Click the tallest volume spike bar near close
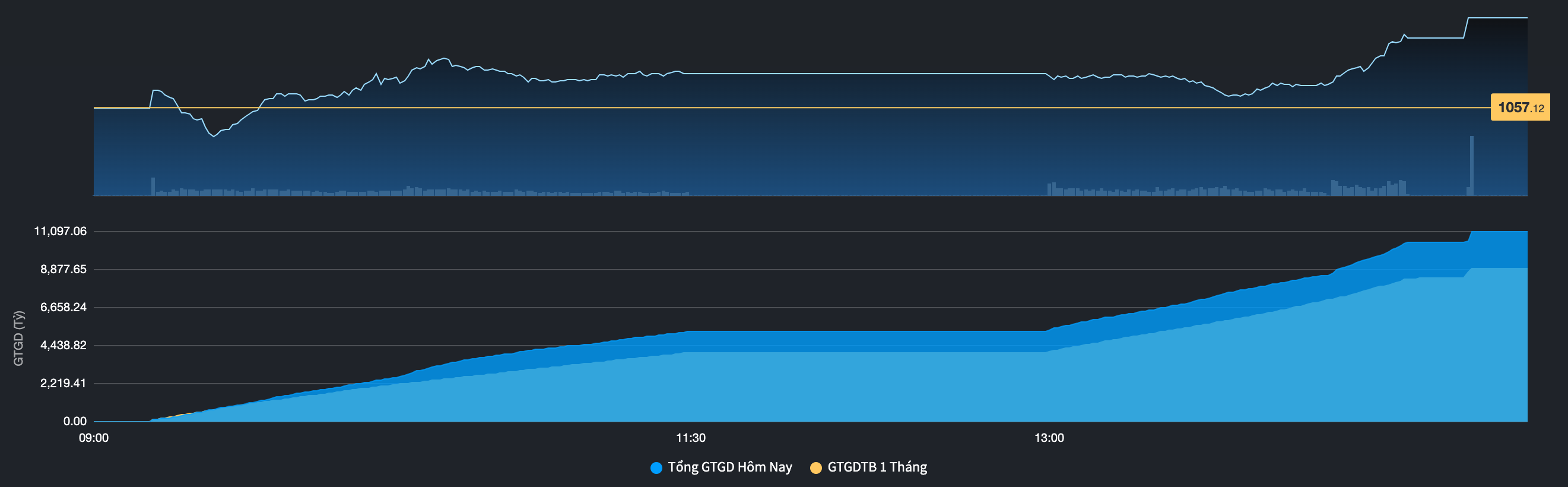 click(x=1472, y=165)
